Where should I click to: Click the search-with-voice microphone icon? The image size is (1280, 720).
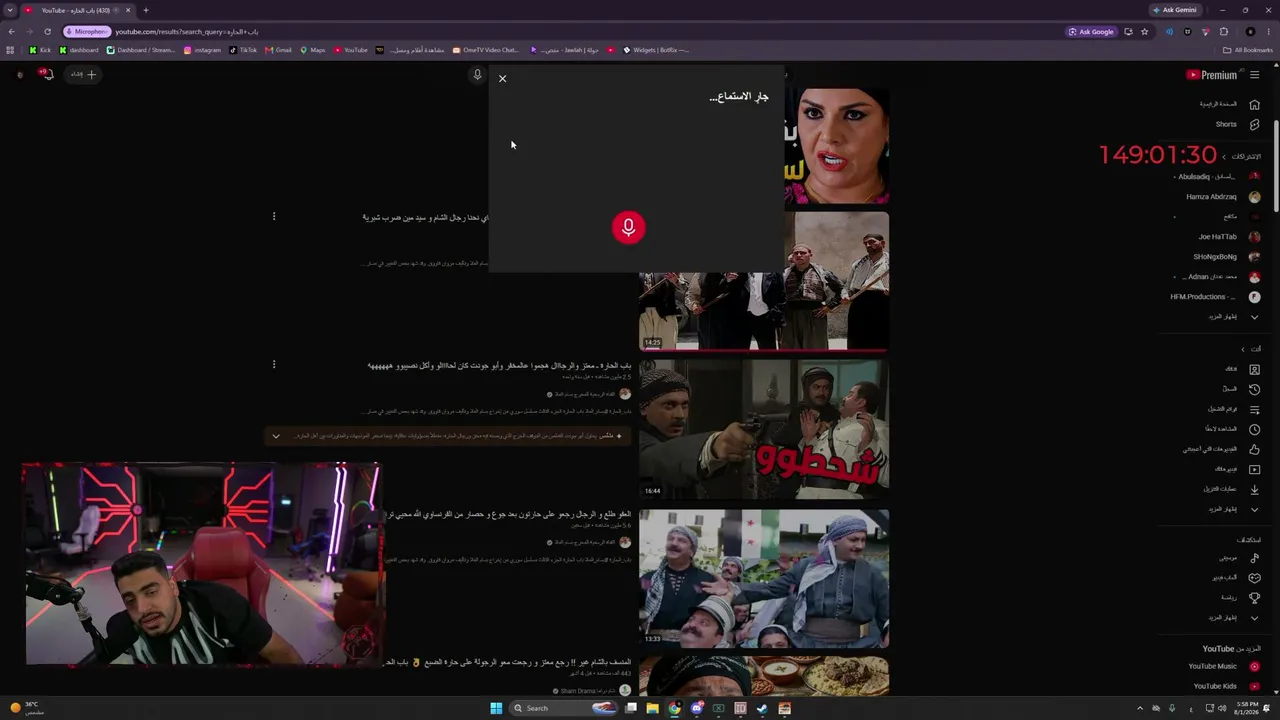477,75
